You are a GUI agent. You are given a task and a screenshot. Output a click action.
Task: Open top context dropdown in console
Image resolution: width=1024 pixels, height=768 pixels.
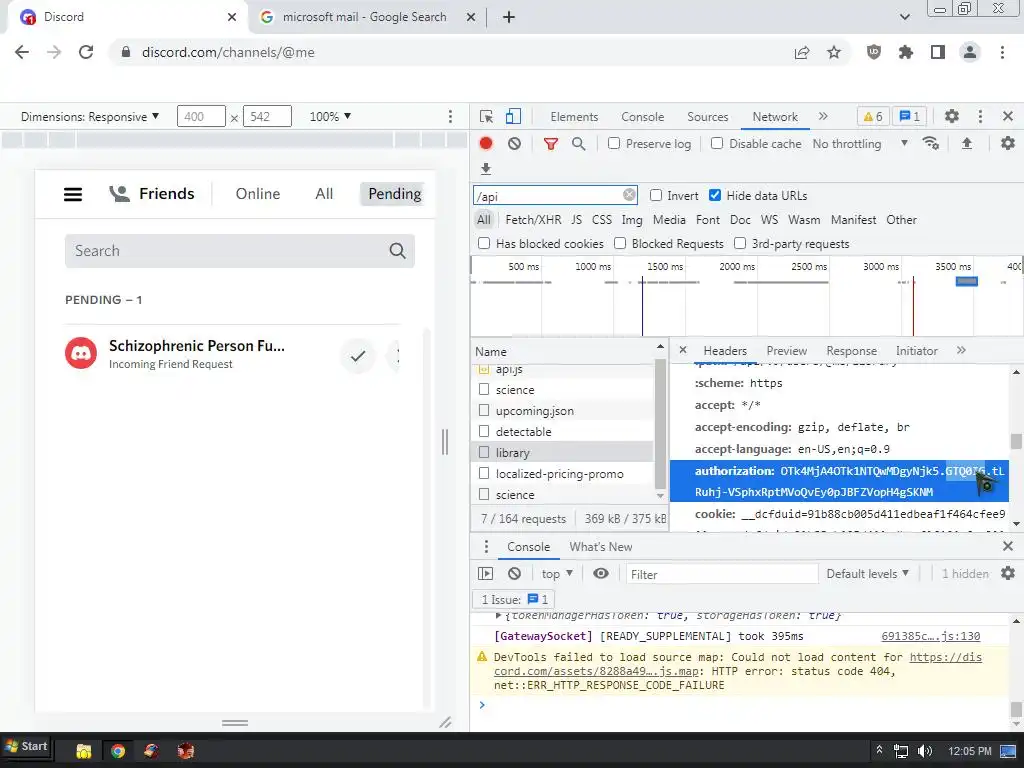click(557, 573)
